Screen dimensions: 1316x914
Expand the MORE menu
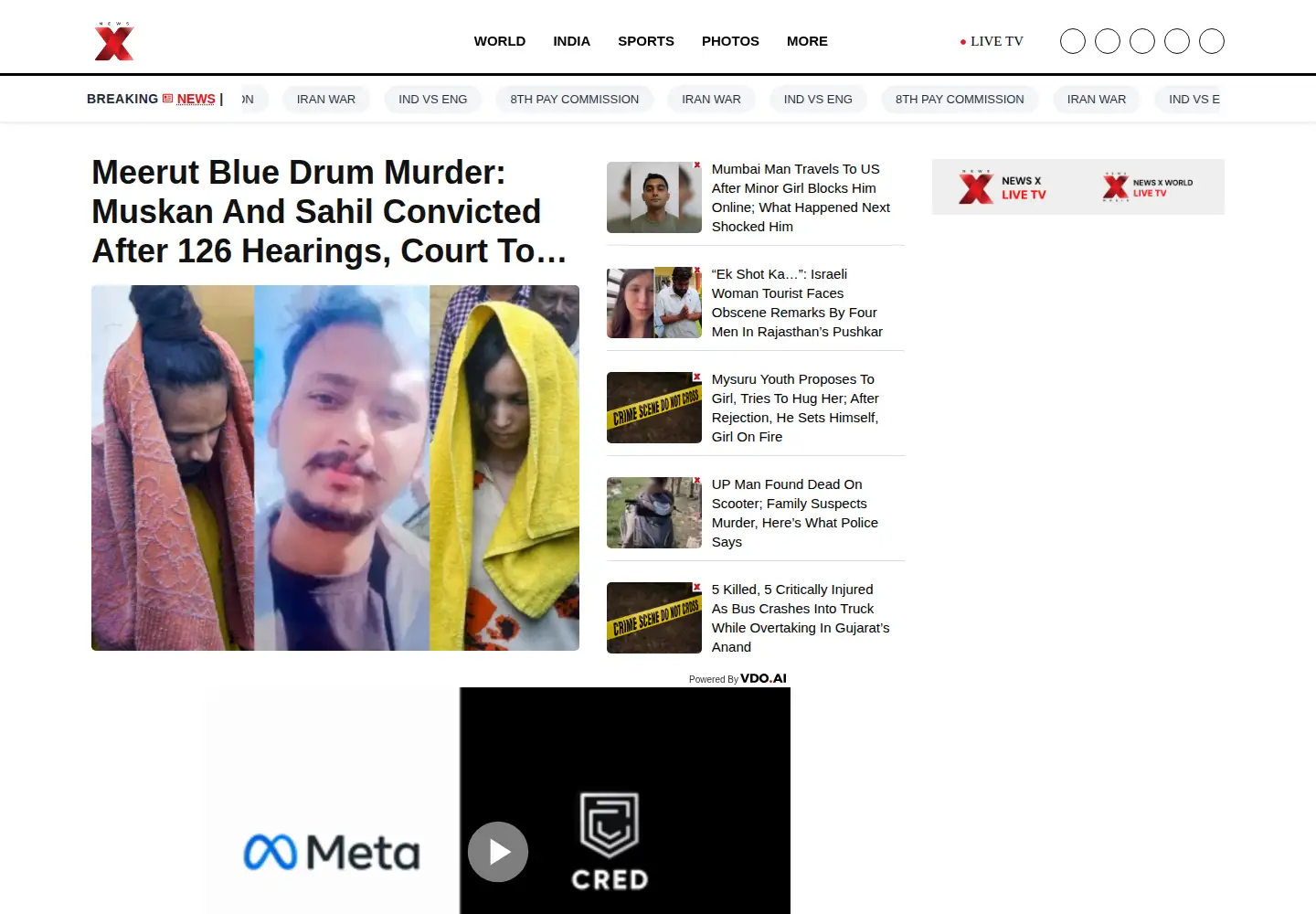pyautogui.click(x=807, y=41)
